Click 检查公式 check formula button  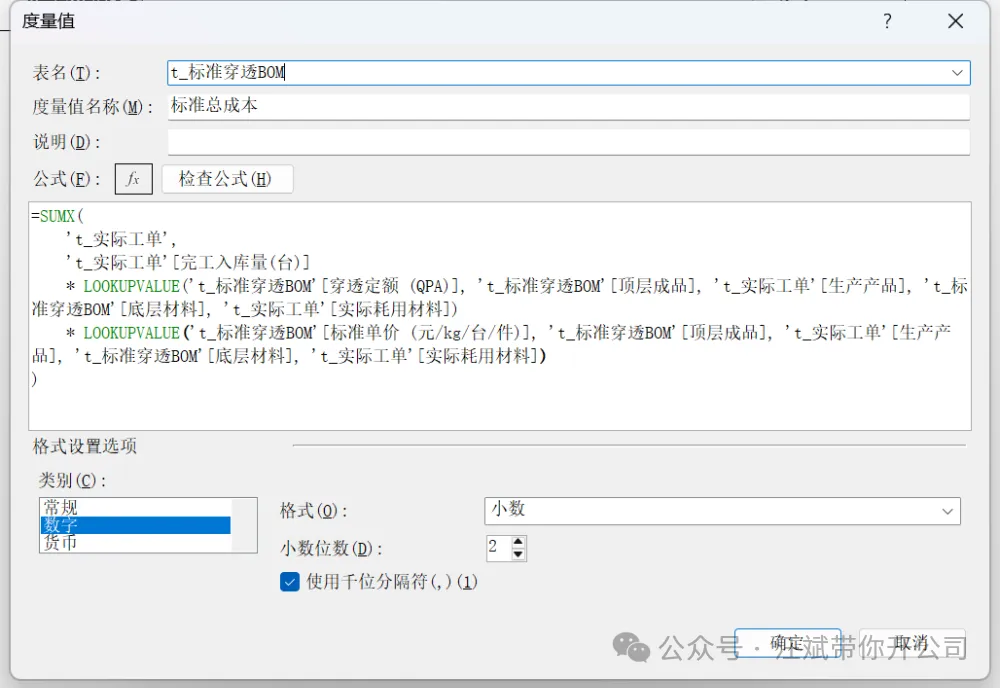click(x=227, y=179)
